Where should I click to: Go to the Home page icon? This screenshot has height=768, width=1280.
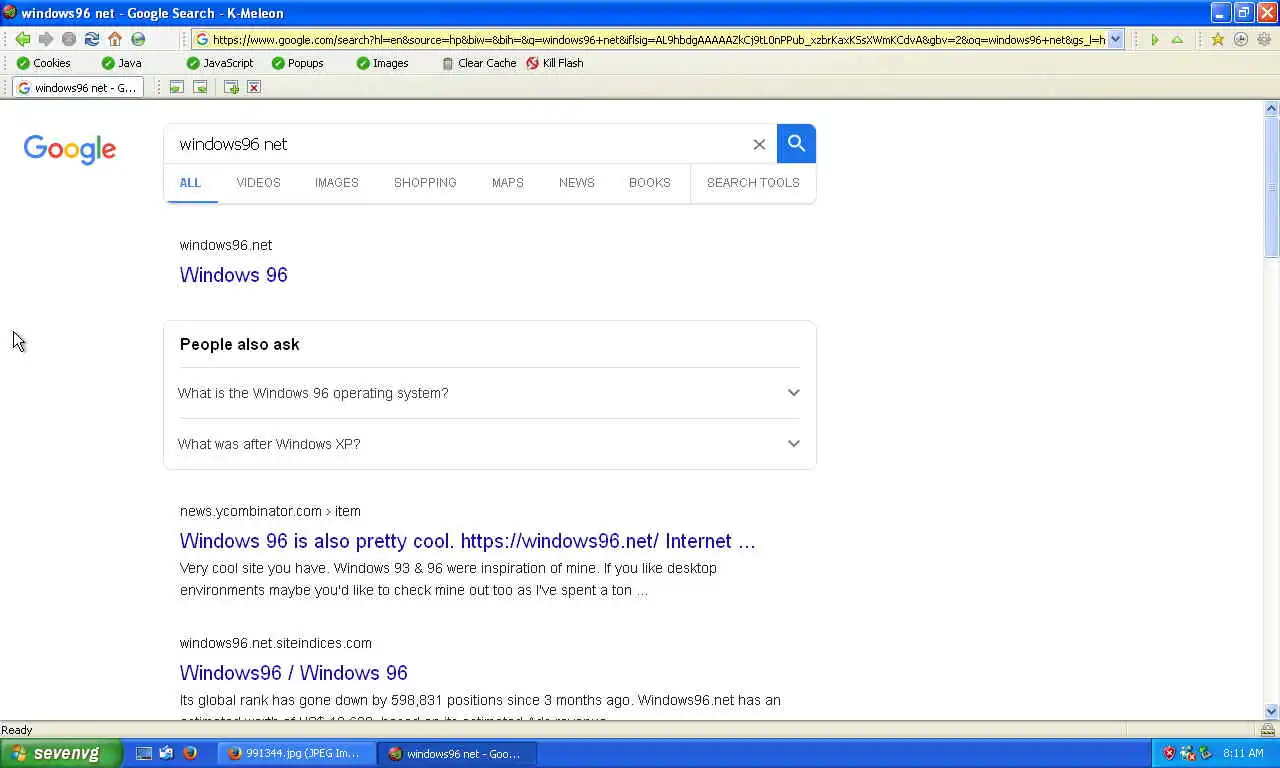[x=115, y=39]
